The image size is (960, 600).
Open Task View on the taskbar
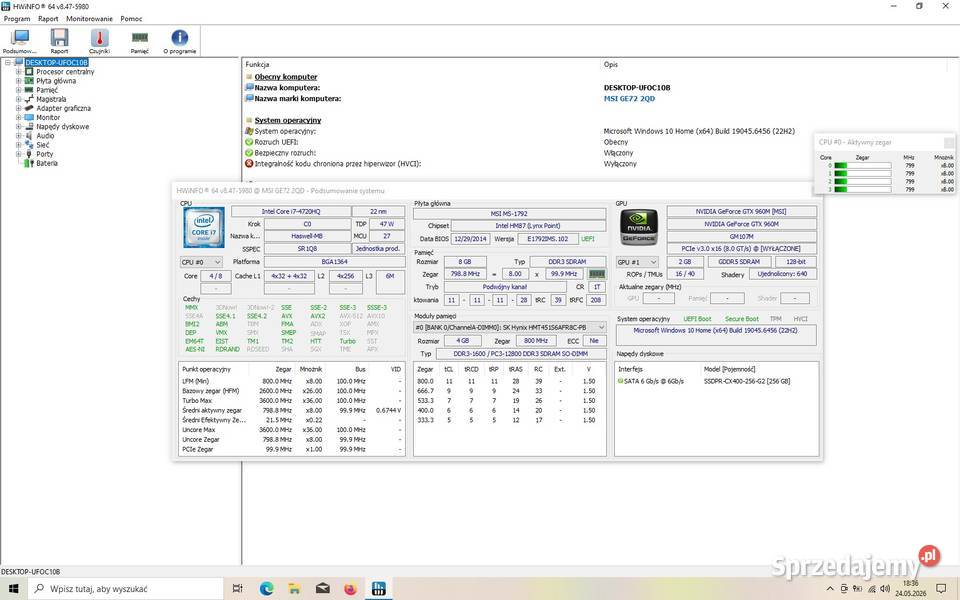(238, 588)
